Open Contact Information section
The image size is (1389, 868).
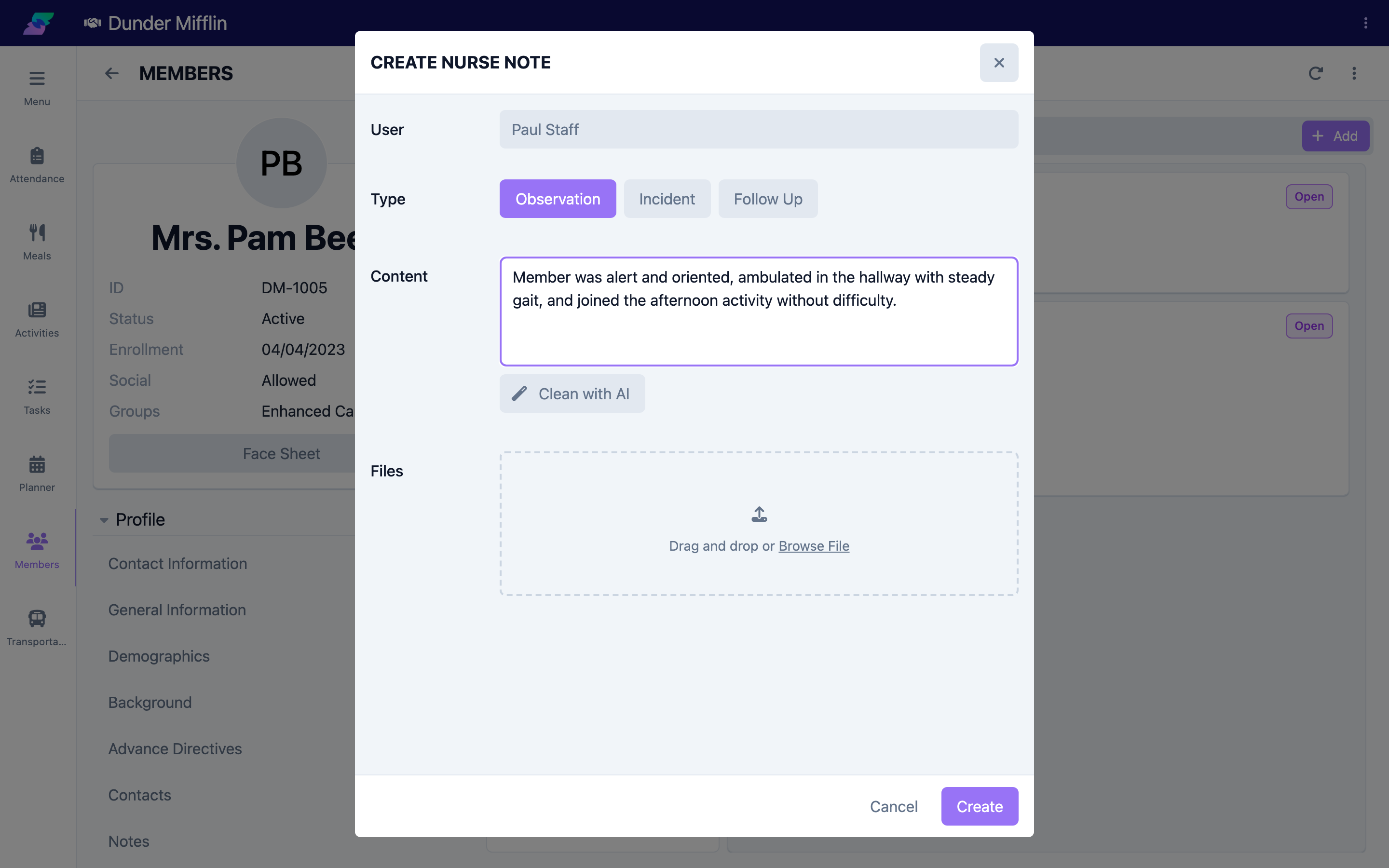177,564
